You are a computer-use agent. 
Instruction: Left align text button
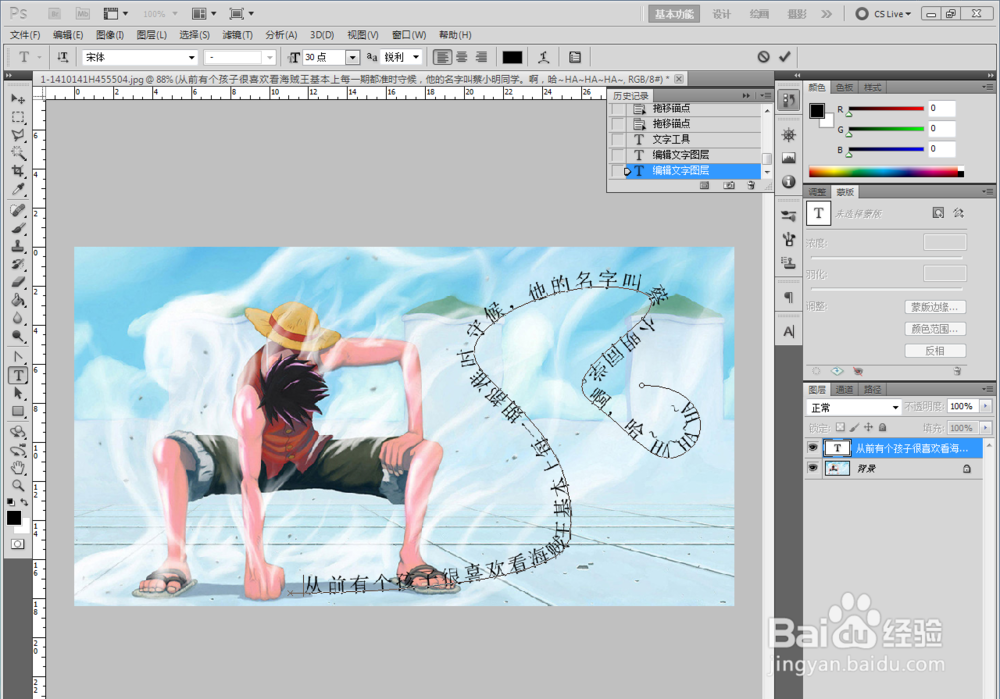click(x=441, y=57)
